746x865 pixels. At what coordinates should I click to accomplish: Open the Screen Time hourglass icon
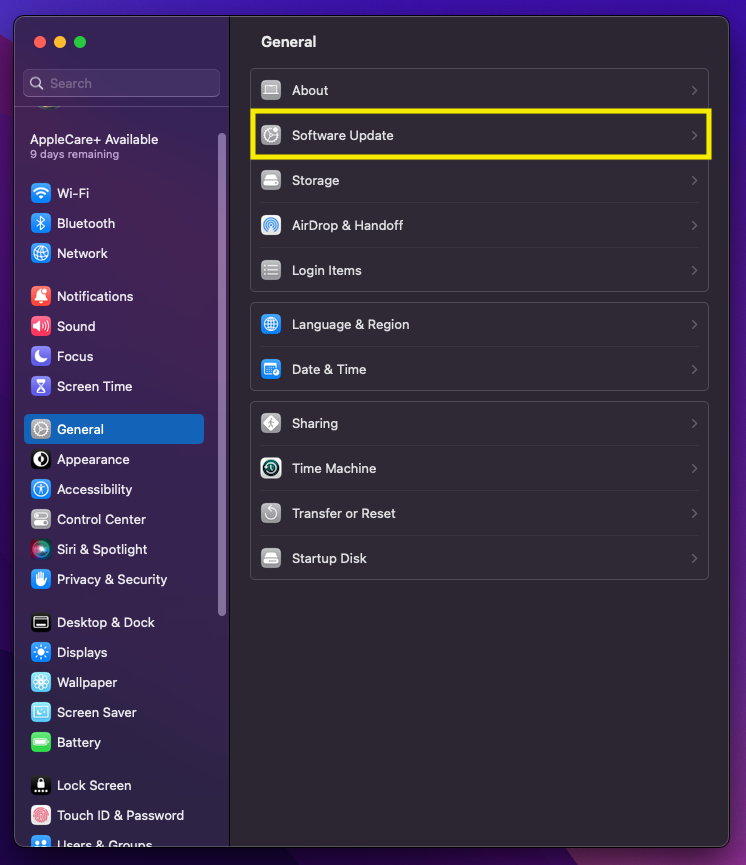point(41,386)
